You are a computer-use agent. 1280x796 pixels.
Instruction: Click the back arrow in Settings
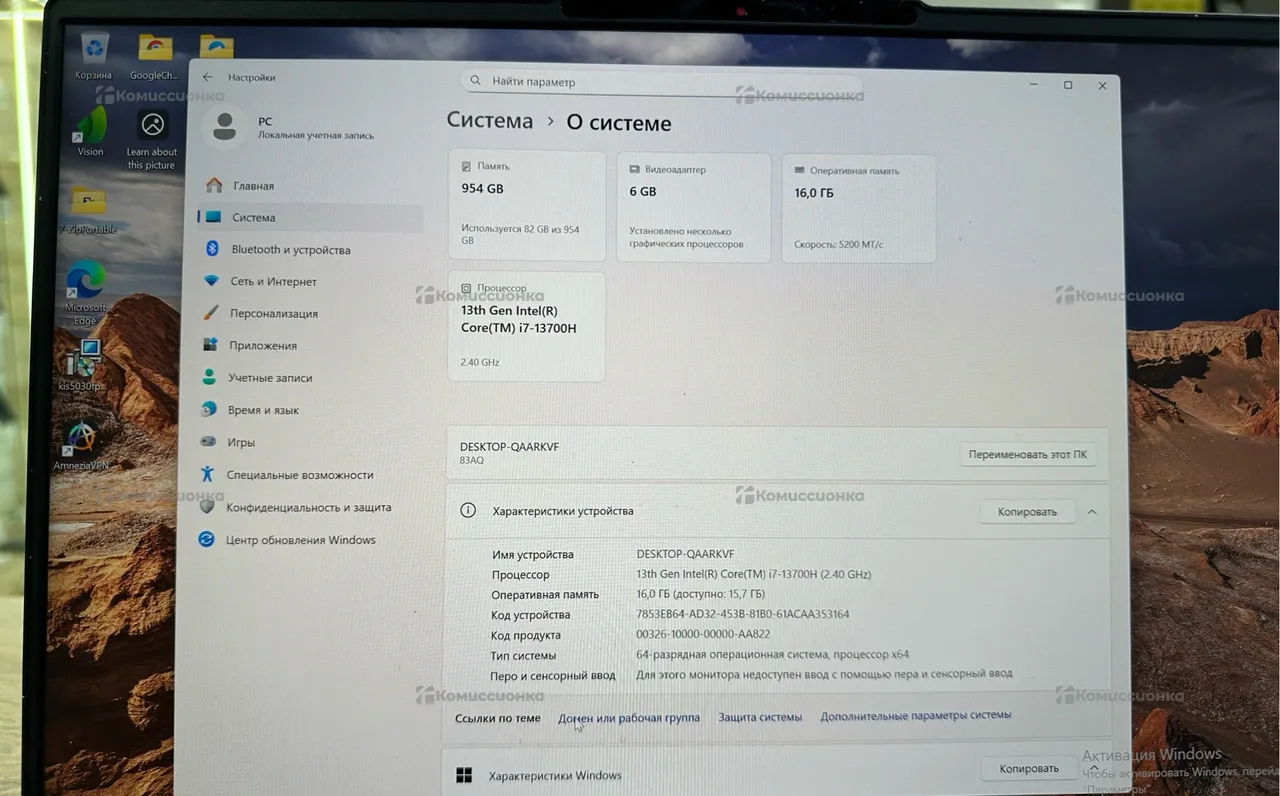coord(208,77)
